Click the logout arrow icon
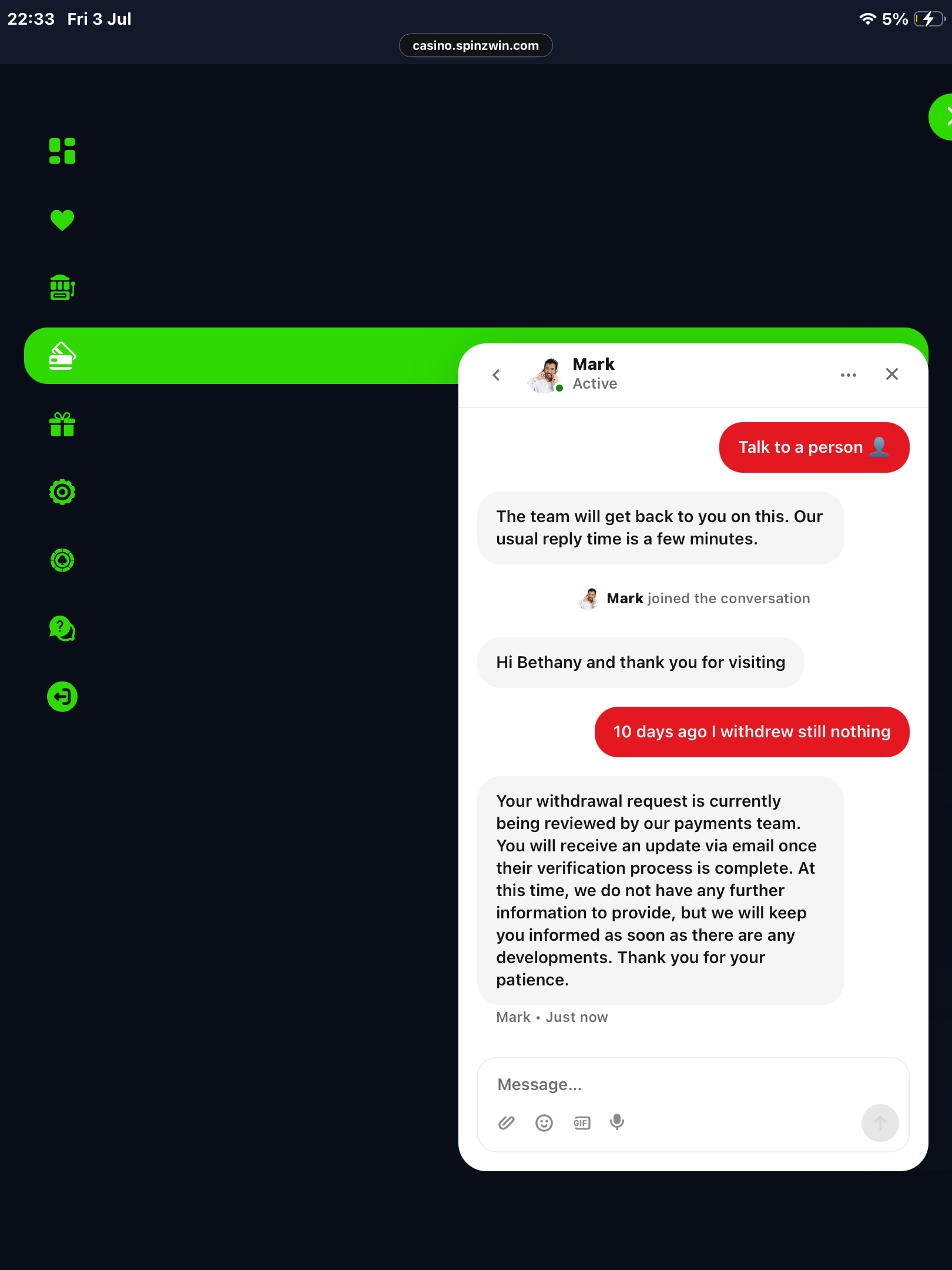 point(62,697)
